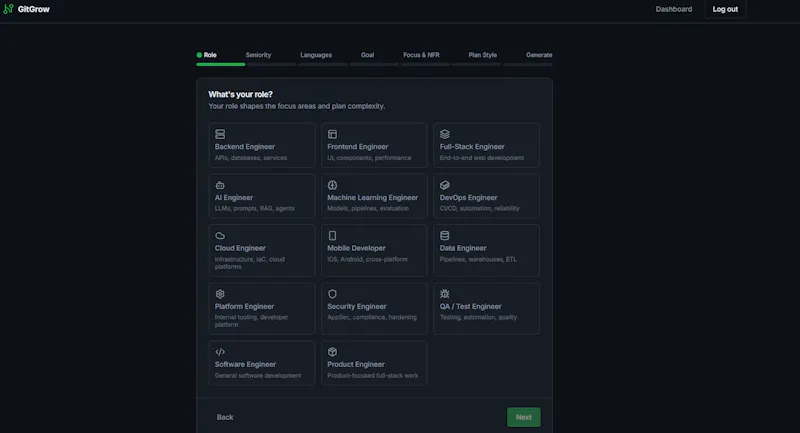Choose the Backend Engineer role label
Viewport: 800px width, 433px height.
(x=245, y=147)
